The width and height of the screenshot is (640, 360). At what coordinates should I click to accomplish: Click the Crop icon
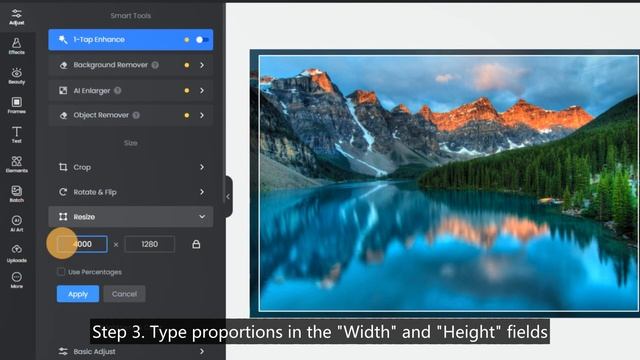point(63,167)
